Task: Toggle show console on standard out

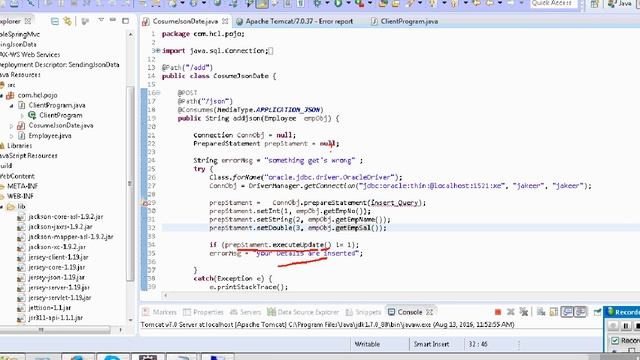Action: pos(567,312)
